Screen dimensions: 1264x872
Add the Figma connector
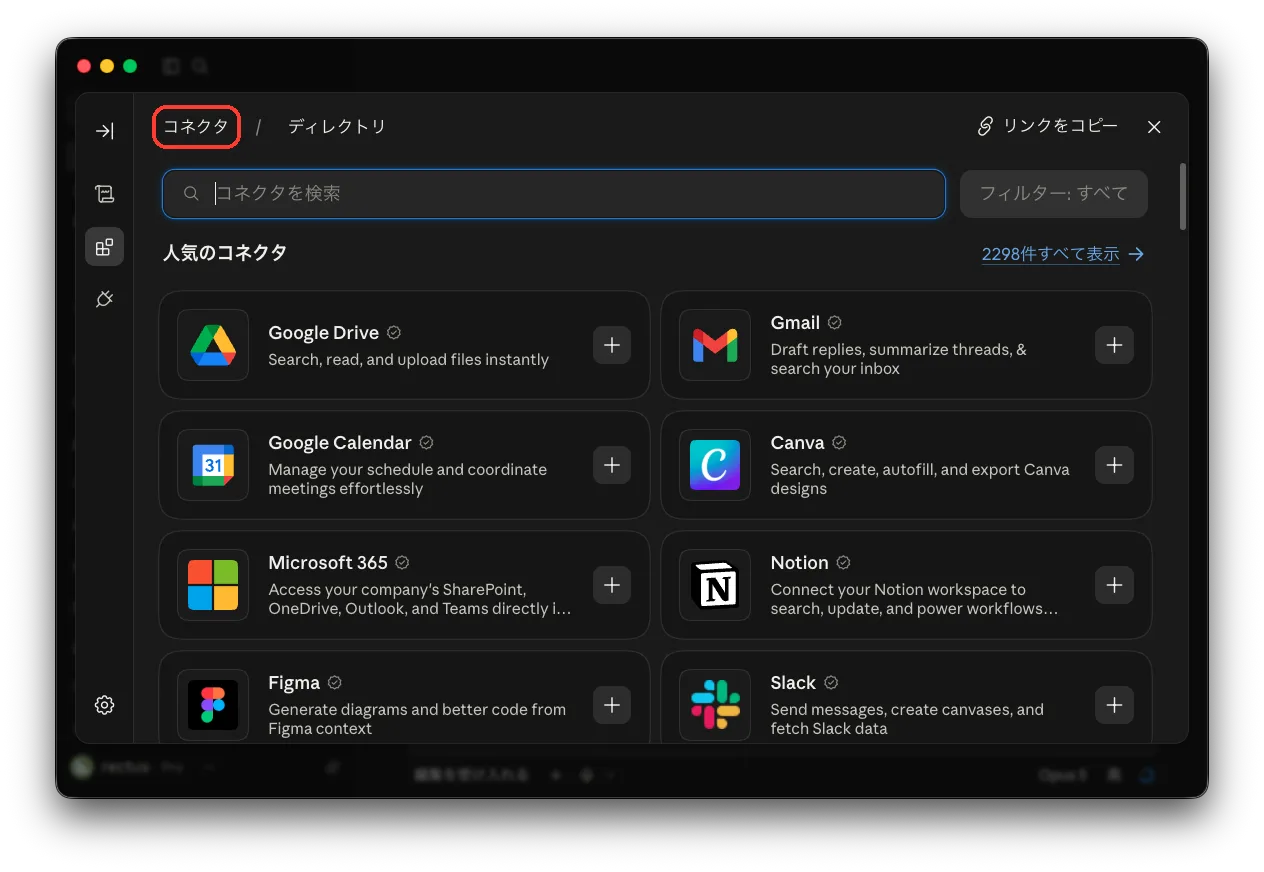[x=612, y=705]
